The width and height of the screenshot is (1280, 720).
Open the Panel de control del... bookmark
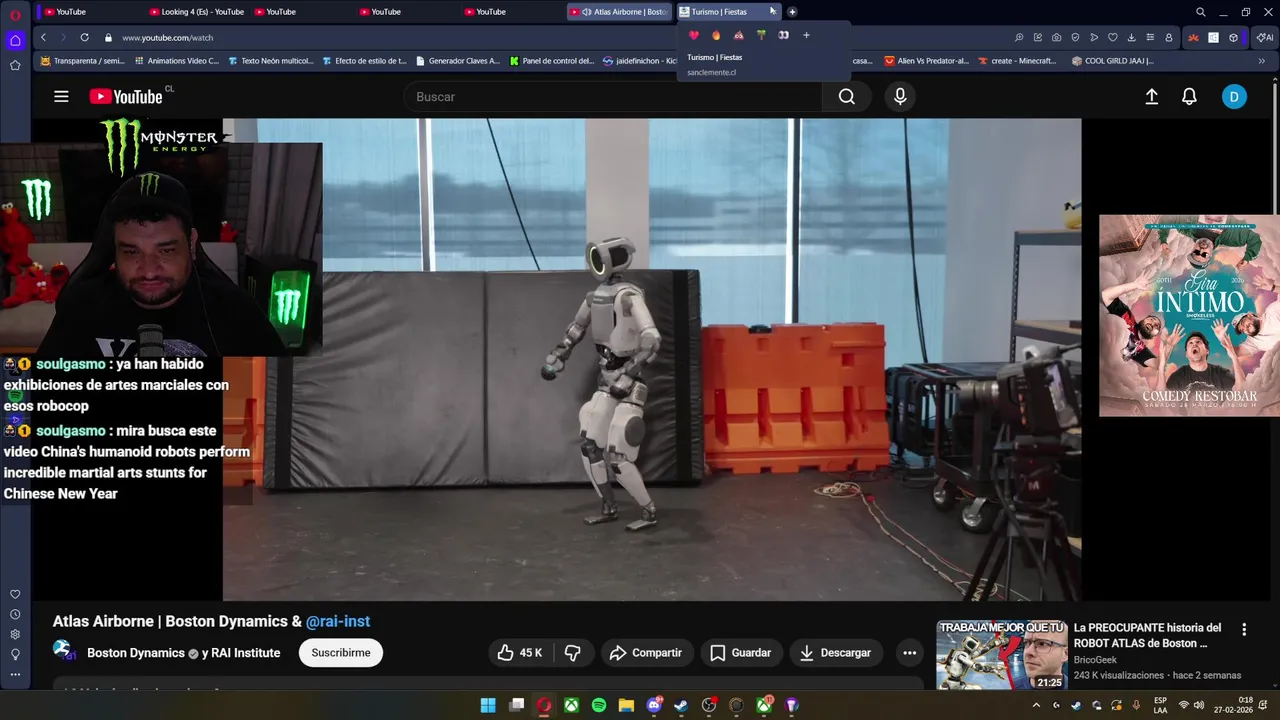click(x=552, y=61)
